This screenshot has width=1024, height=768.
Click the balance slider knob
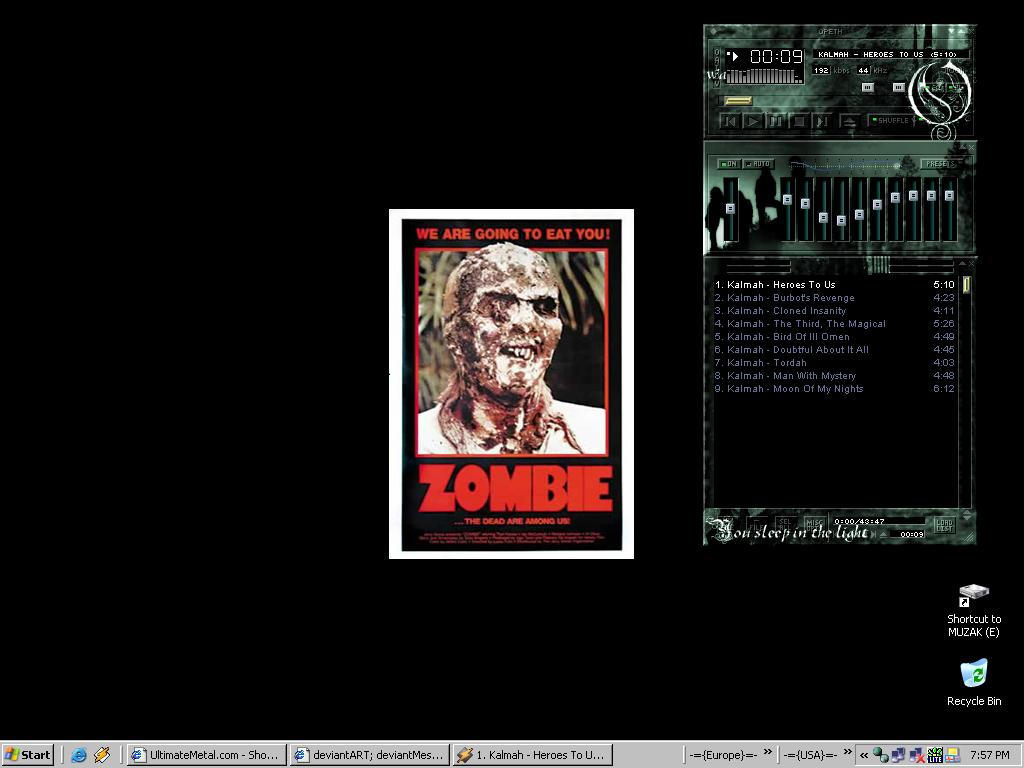coord(899,88)
